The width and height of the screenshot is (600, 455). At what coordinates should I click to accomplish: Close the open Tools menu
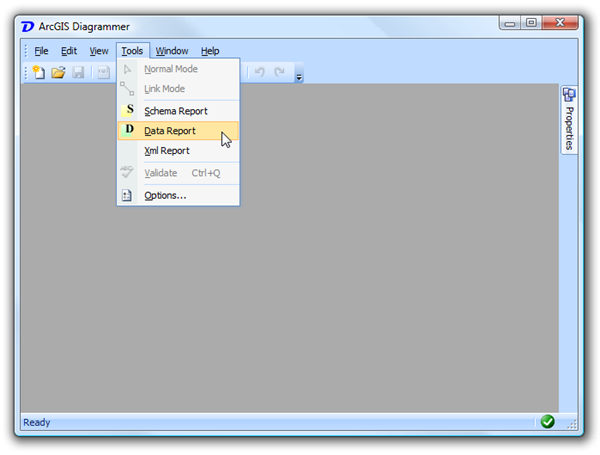pyautogui.click(x=132, y=51)
